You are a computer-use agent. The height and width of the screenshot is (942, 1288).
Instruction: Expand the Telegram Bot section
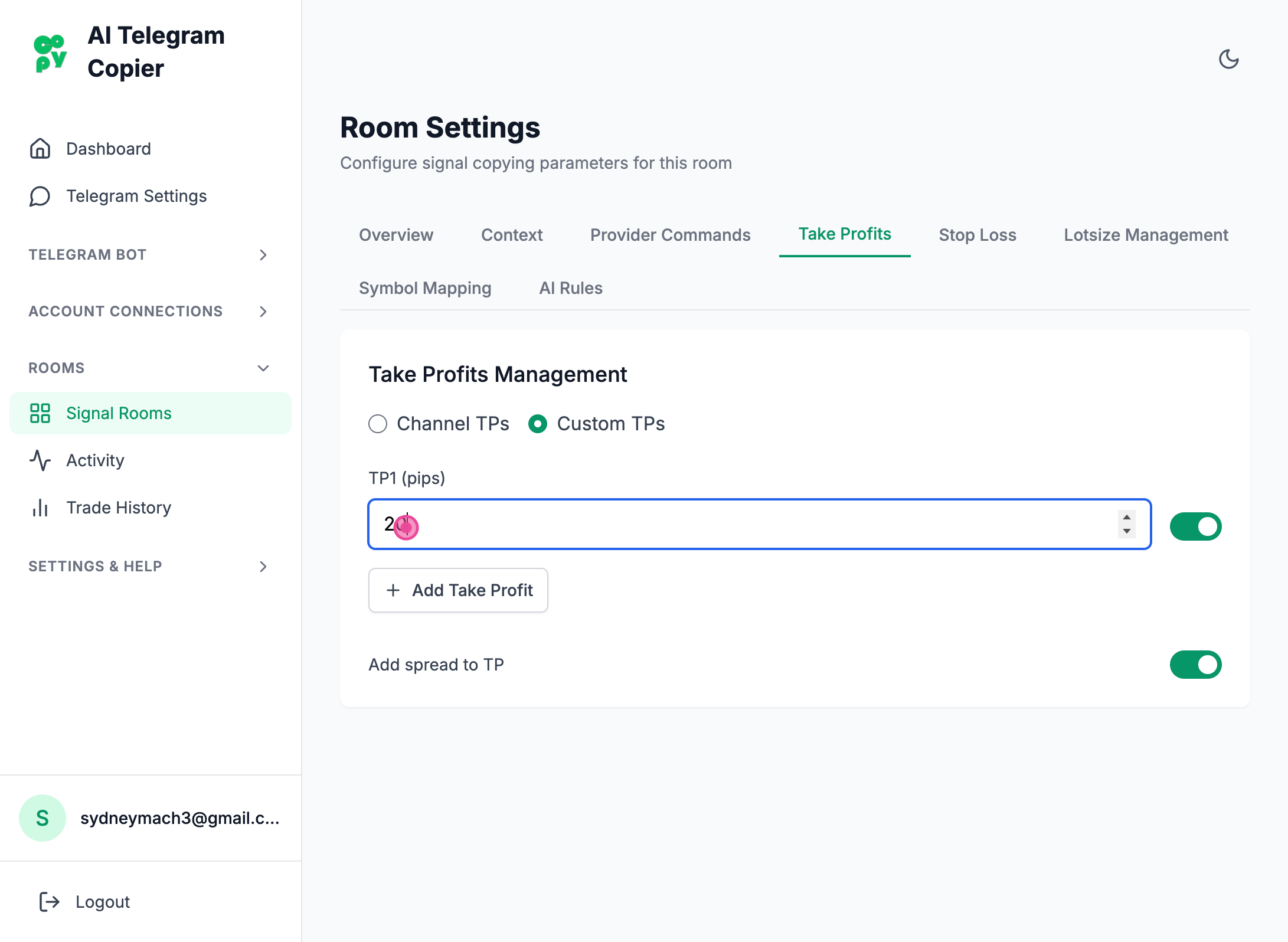point(263,255)
